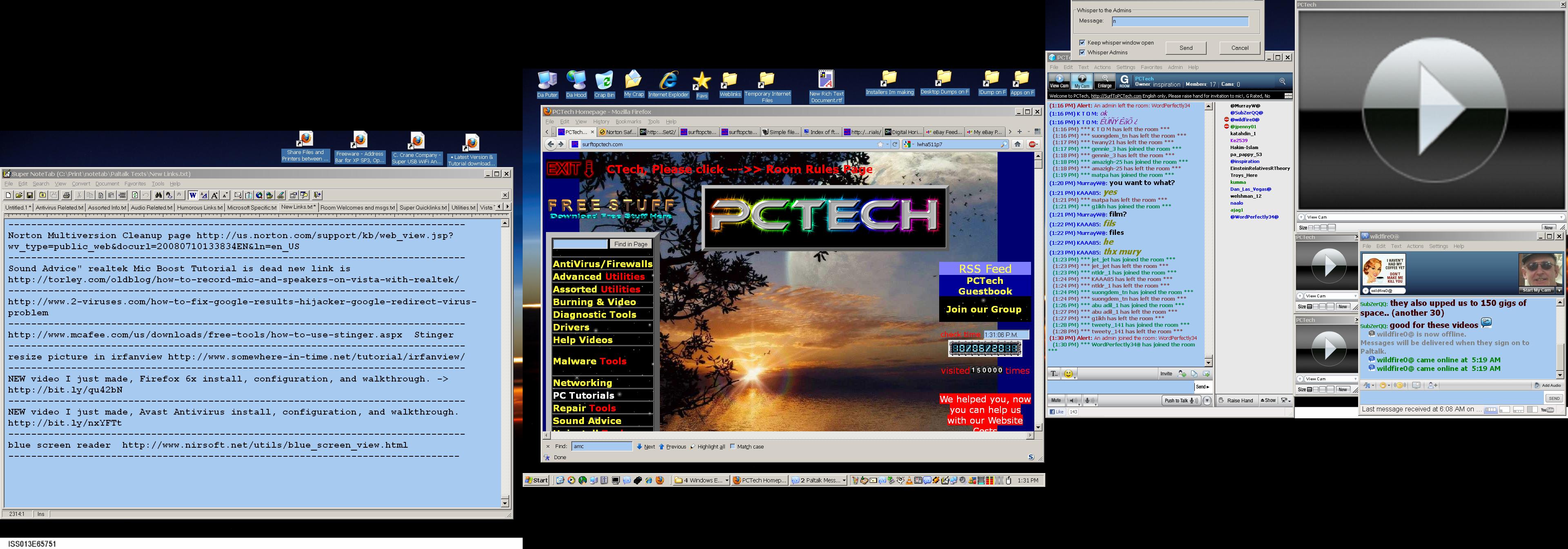Open the AntiVirus/Firewalls link on PCTech page
Viewport: 1568px width, 549px height.
click(602, 263)
